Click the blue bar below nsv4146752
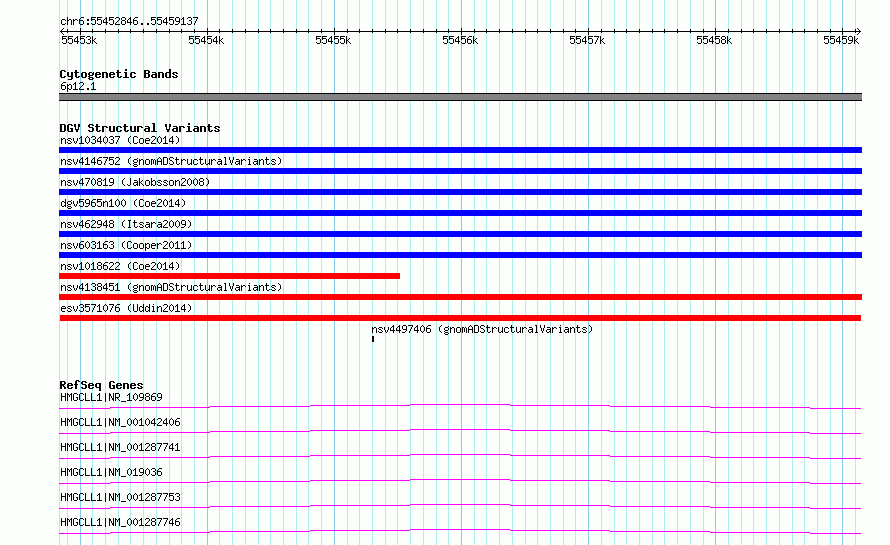This screenshot has width=890, height=545. point(460,171)
